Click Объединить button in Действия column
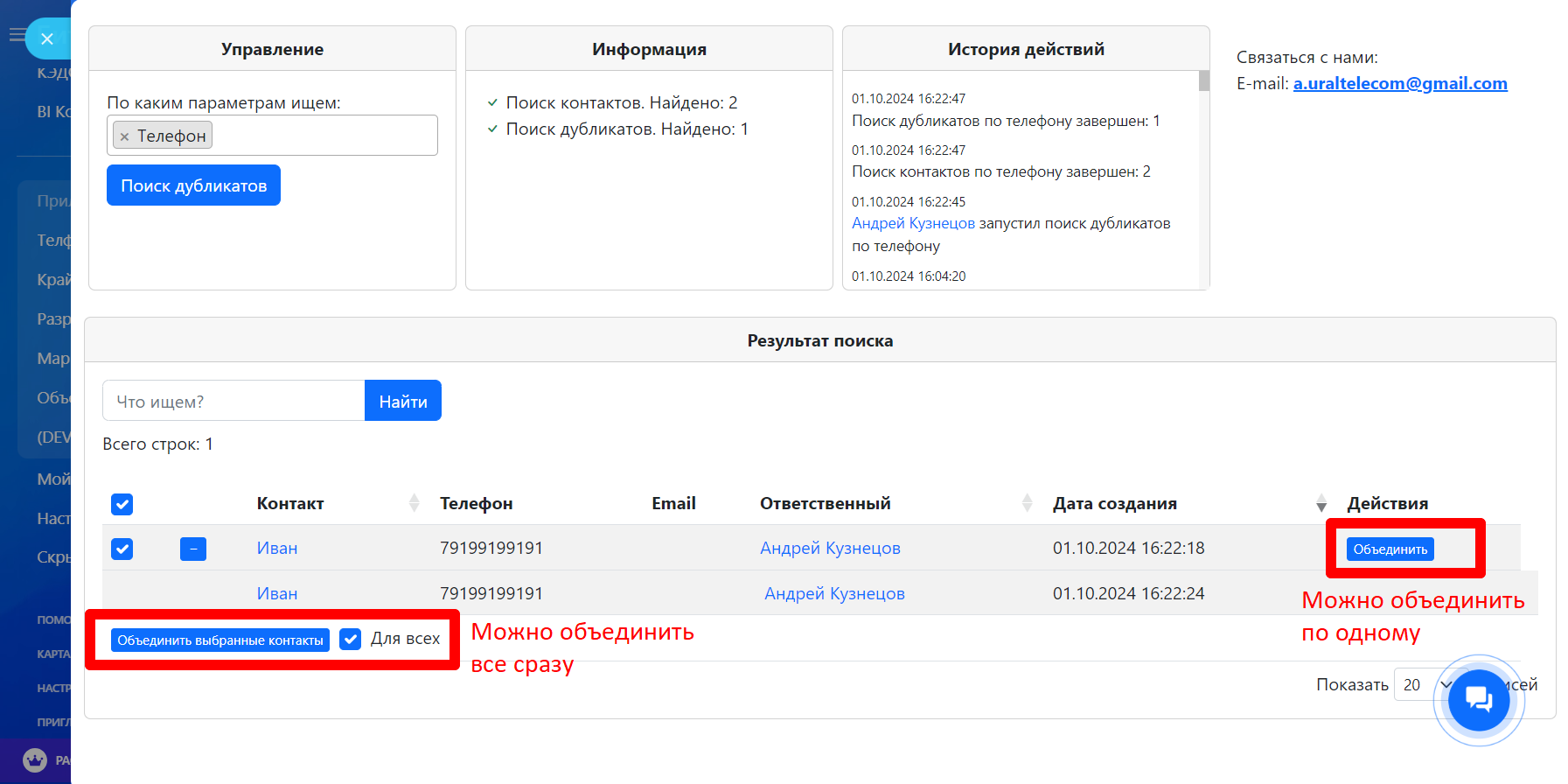Viewport: 1568px width, 784px height. [x=1390, y=549]
